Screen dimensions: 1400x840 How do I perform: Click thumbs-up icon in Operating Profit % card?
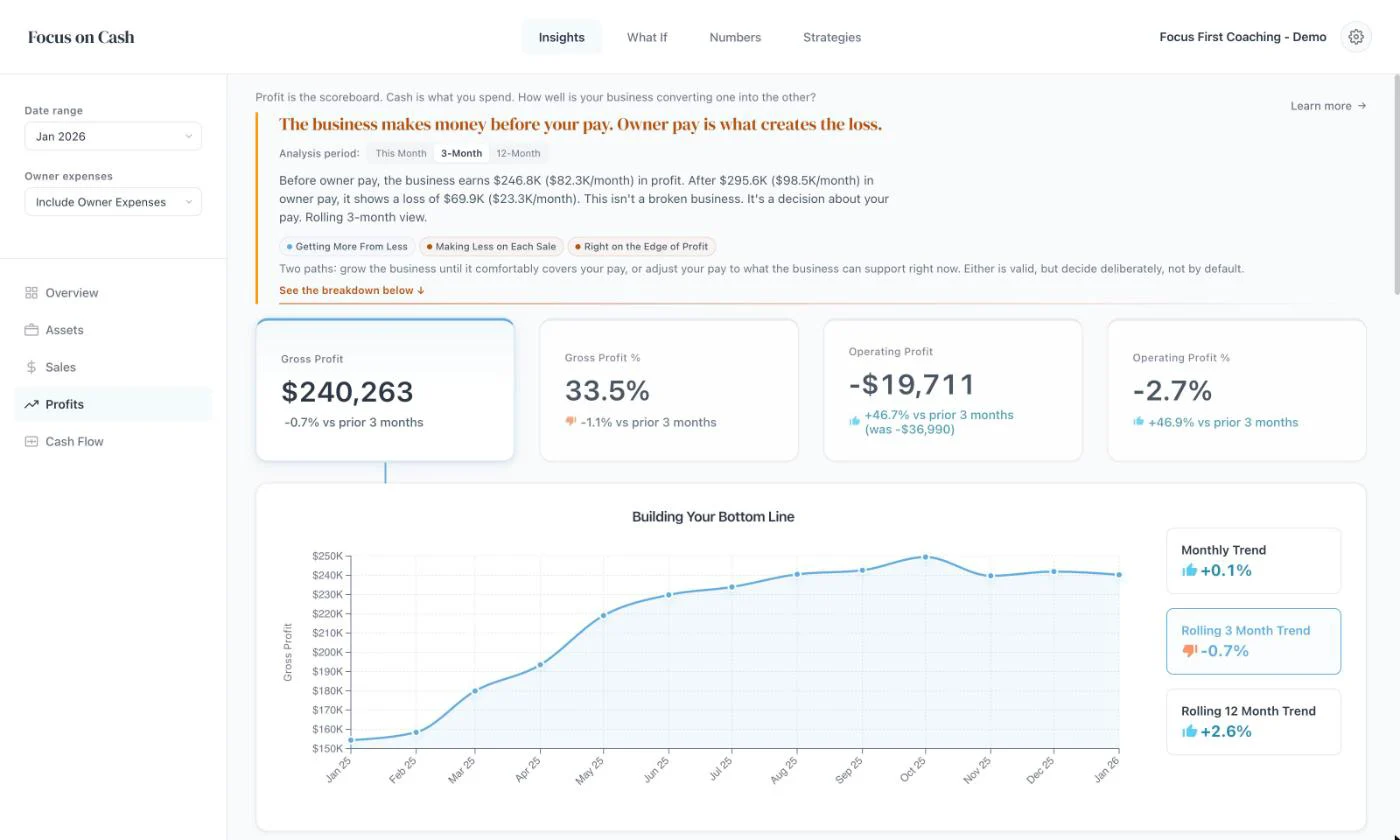[x=1138, y=421]
